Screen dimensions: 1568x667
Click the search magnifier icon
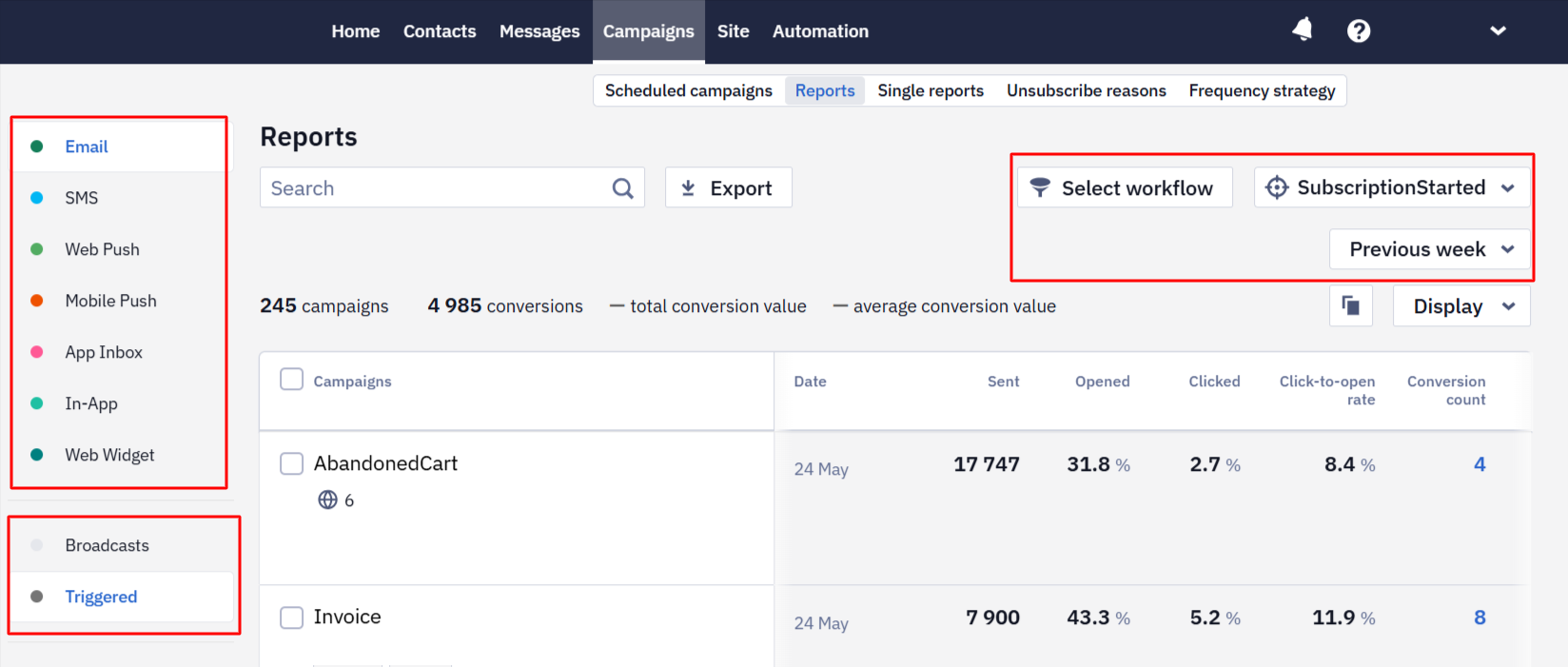tap(623, 188)
